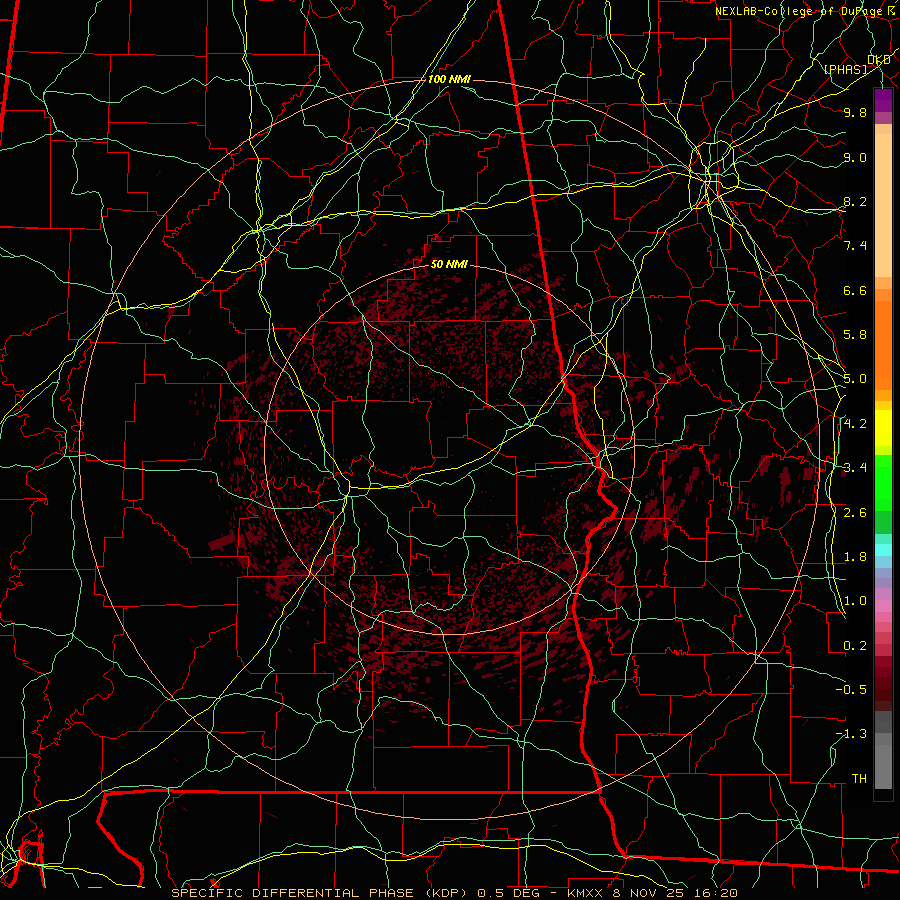Click the 5.8 value on color scale
Viewport: 900px width, 900px height.
(855, 335)
